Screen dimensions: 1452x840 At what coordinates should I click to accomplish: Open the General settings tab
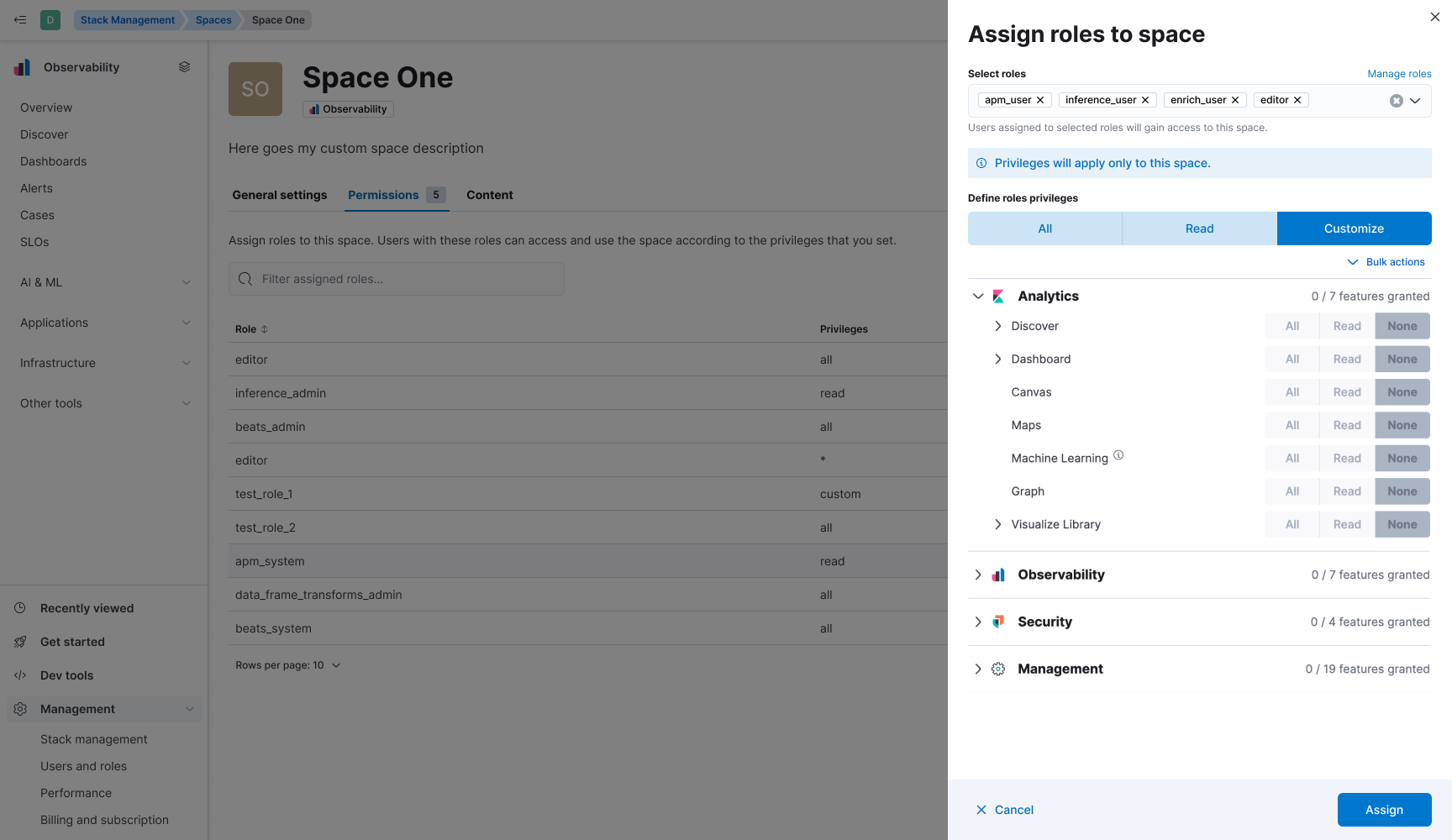tap(280, 195)
